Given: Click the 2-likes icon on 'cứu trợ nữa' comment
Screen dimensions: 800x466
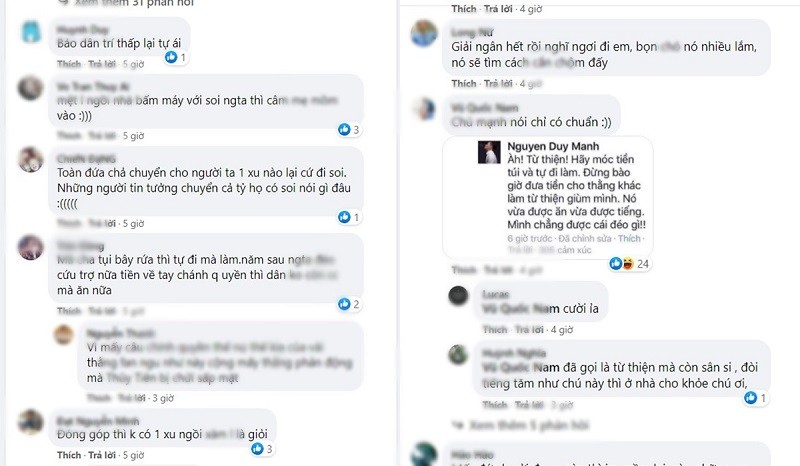Looking at the screenshot, I should 349,305.
